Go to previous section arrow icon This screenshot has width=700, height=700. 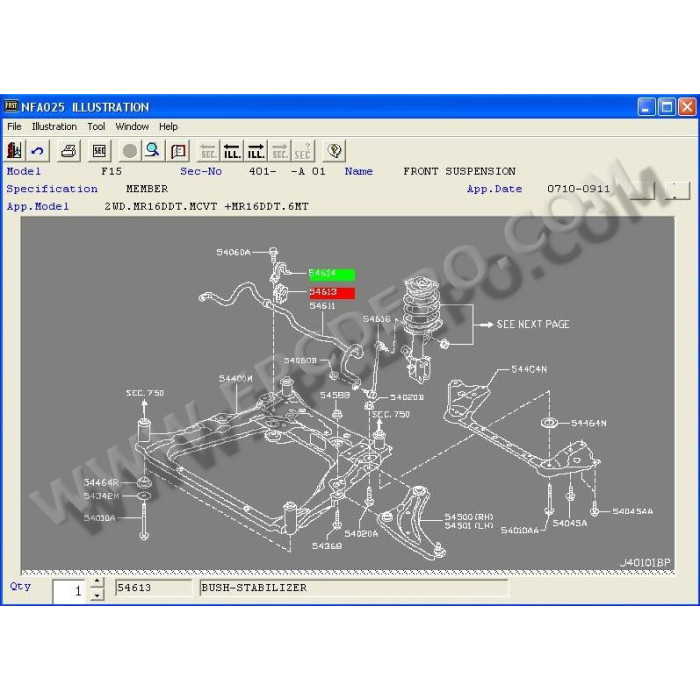pyautogui.click(x=208, y=151)
